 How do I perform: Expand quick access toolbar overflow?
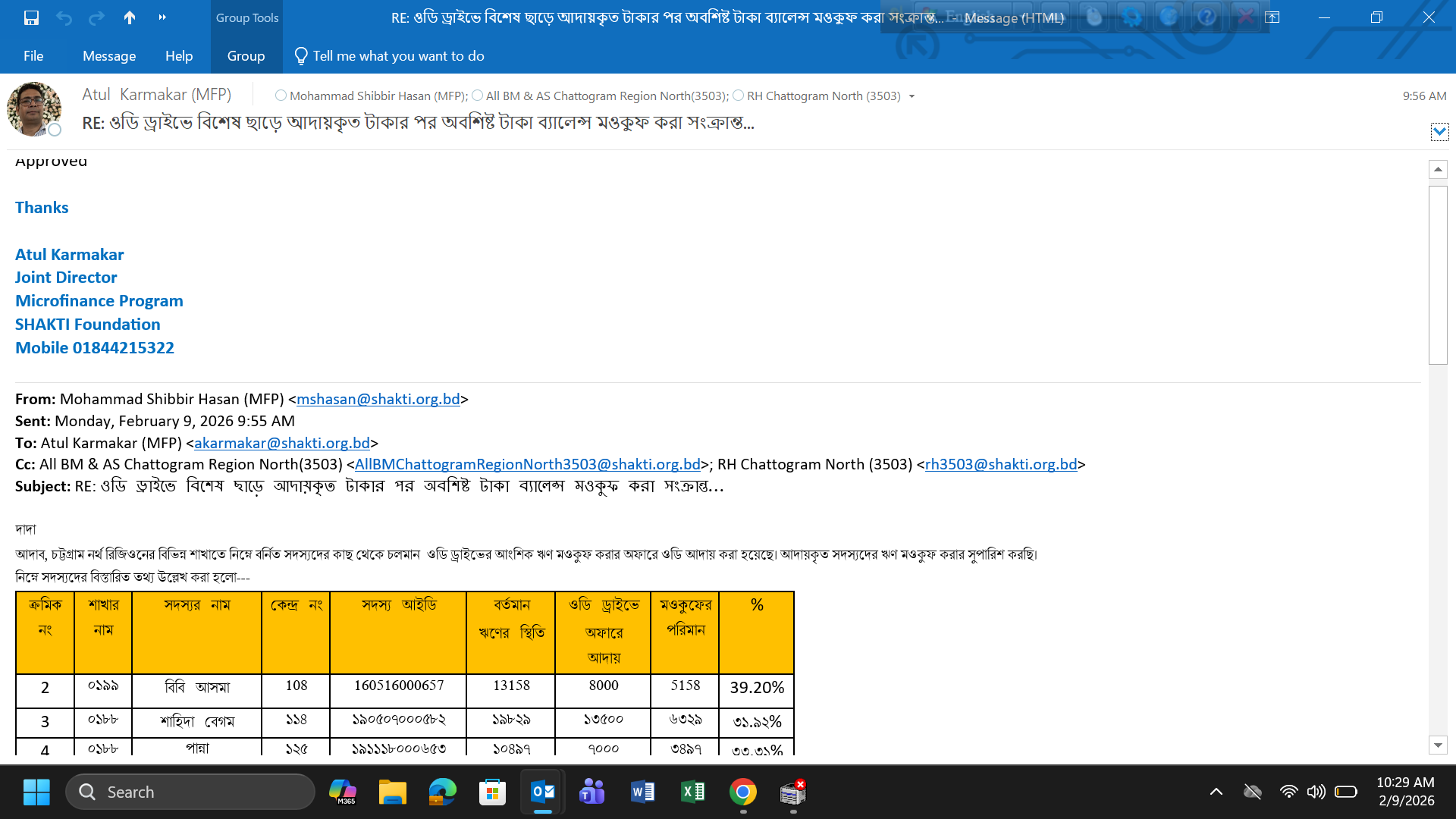(162, 17)
